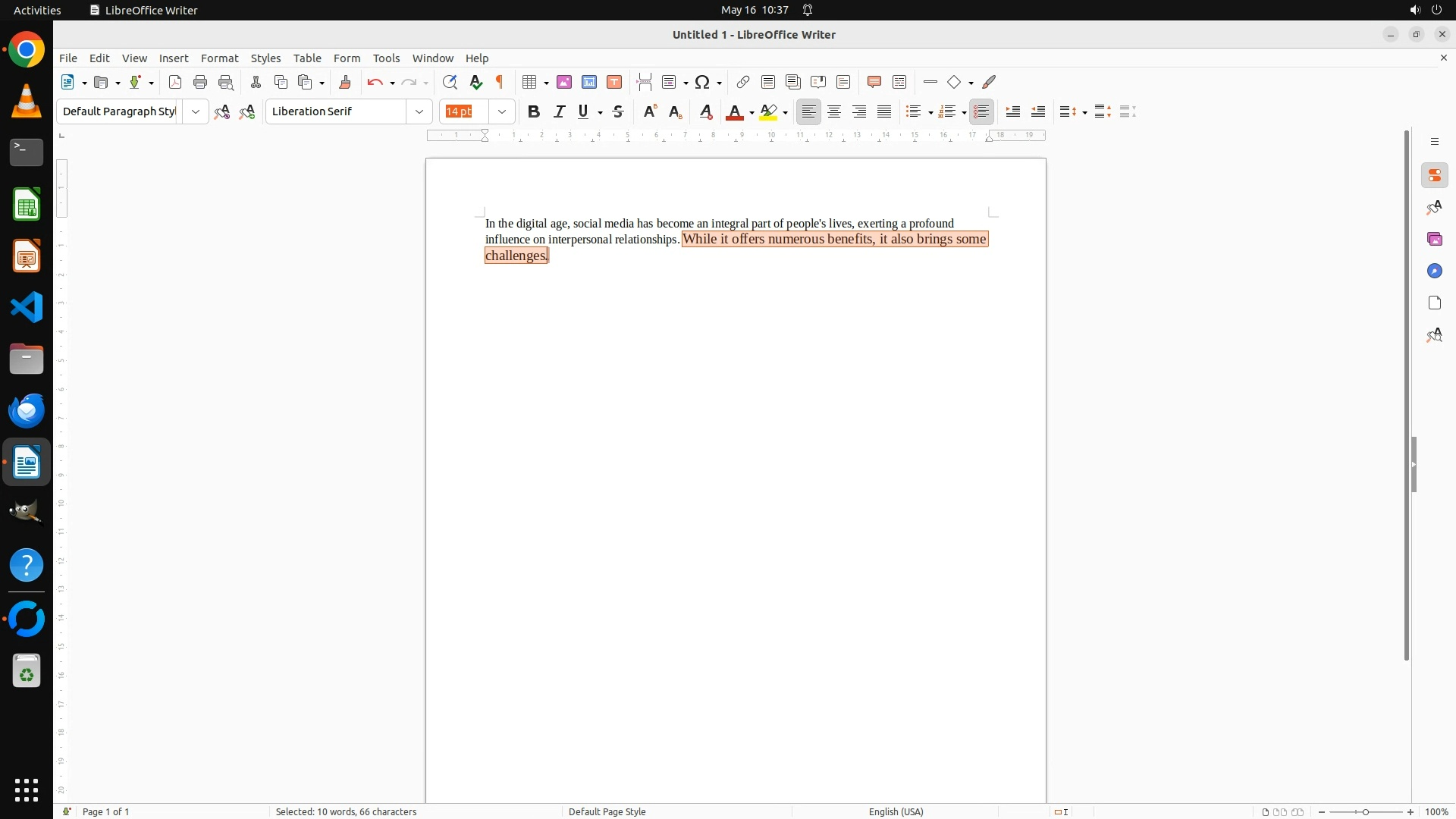The height and width of the screenshot is (819, 1456).
Task: Open the Tools menu
Action: pyautogui.click(x=386, y=58)
